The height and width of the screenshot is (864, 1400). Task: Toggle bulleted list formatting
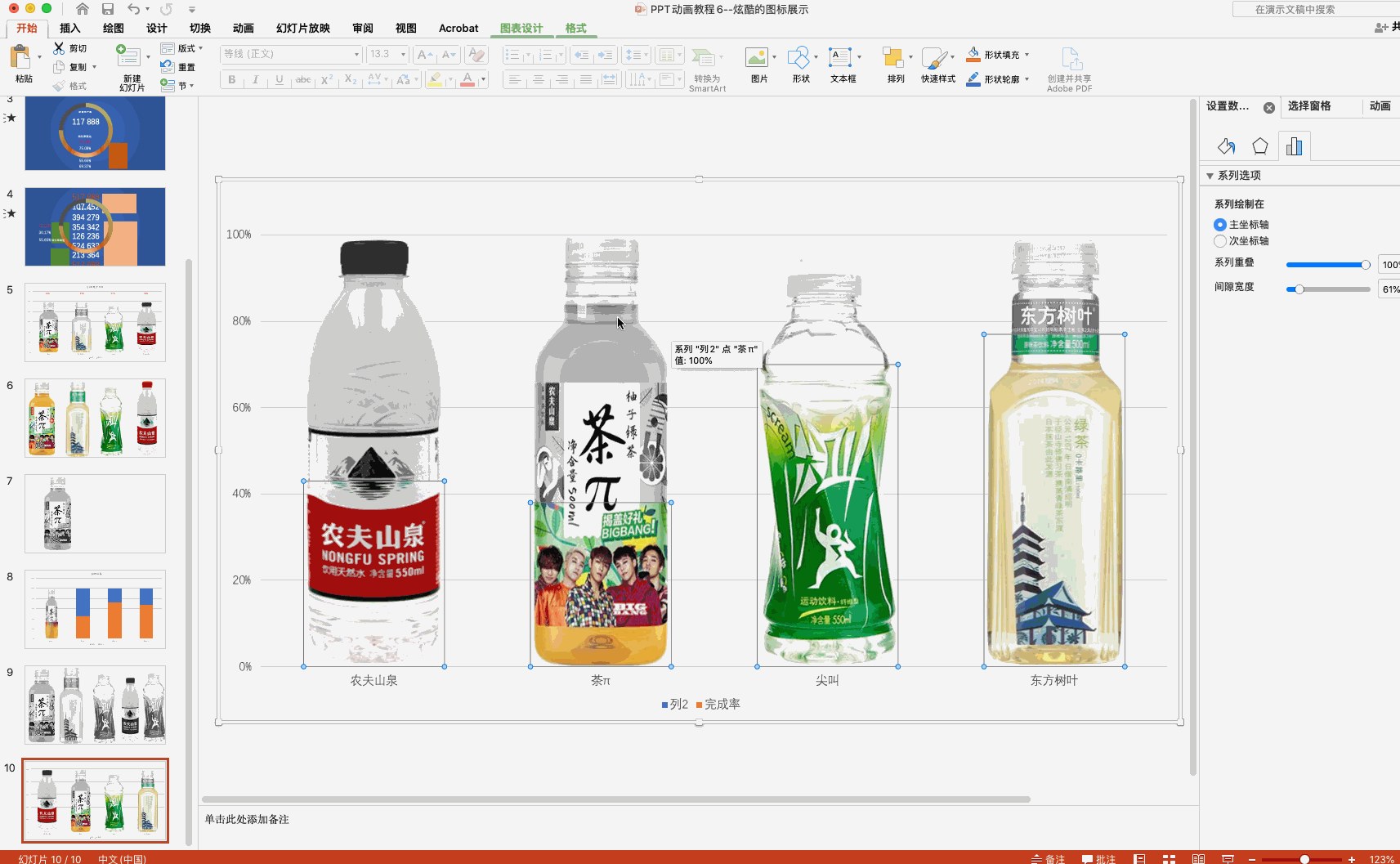coord(512,55)
